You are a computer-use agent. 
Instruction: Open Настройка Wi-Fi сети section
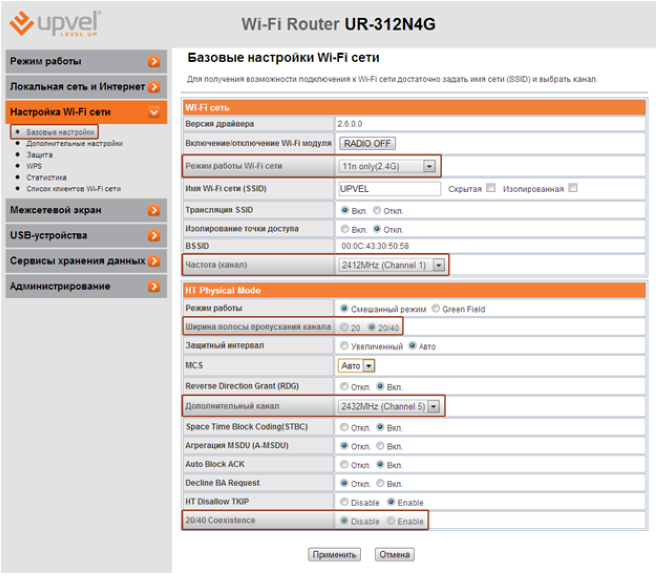point(86,112)
